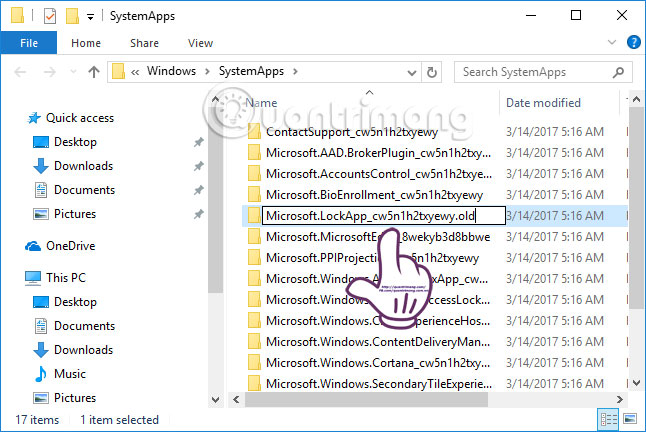Click the Windows breadcrumb in the address bar
Image resolution: width=646 pixels, height=432 pixels.
(x=171, y=71)
